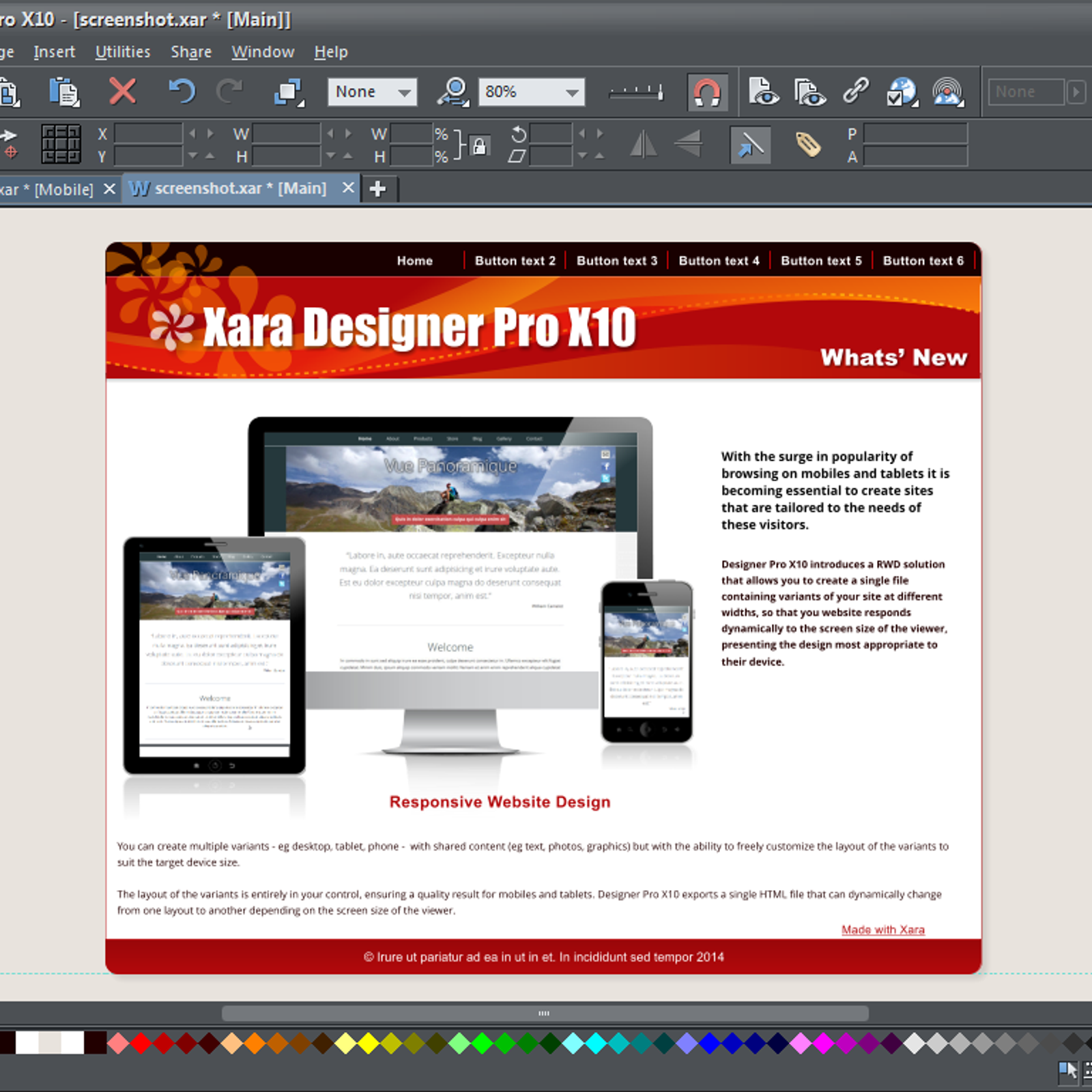Select the Whats' New heading text
1092x1092 pixels.
893,357
